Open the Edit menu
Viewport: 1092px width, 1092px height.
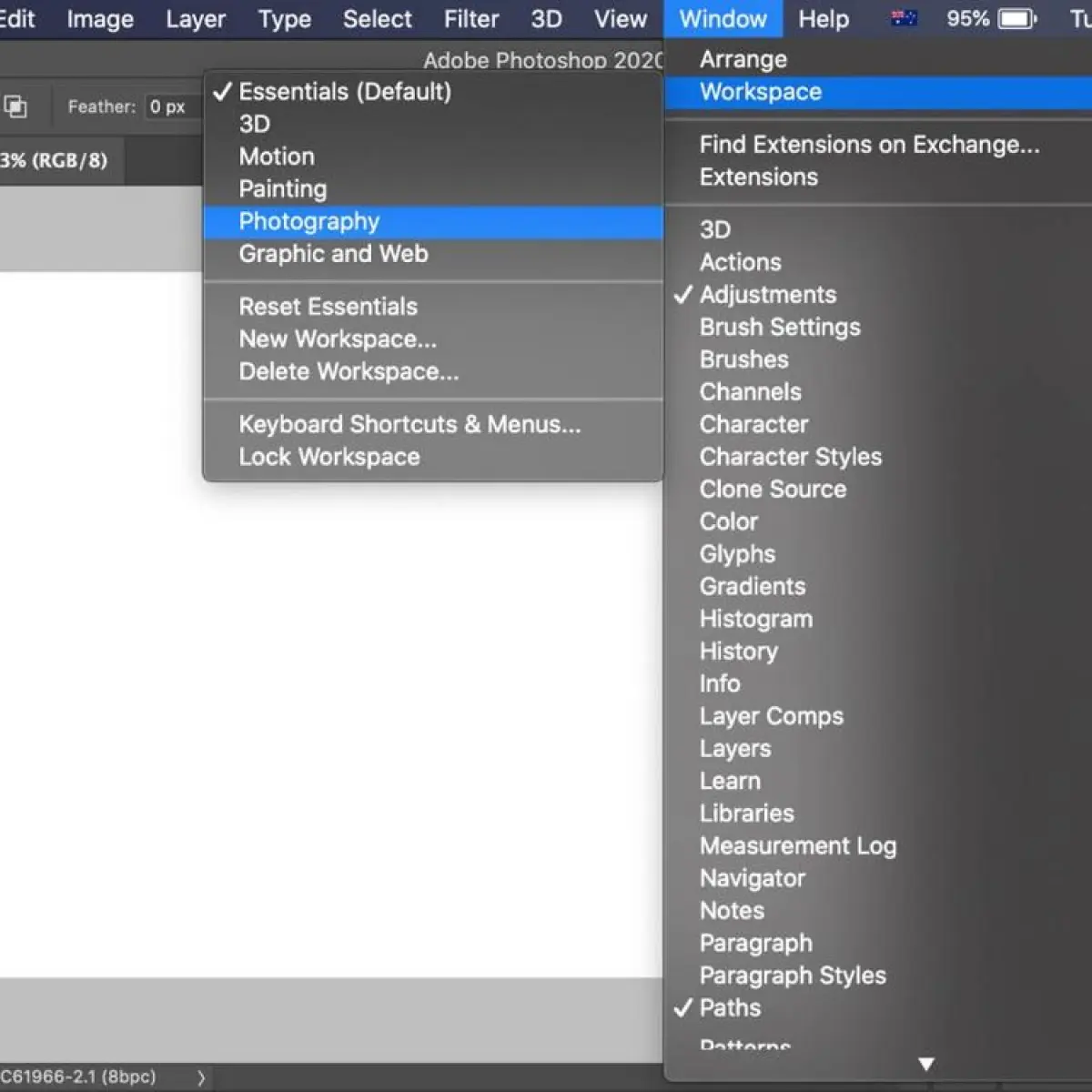pyautogui.click(x=17, y=19)
